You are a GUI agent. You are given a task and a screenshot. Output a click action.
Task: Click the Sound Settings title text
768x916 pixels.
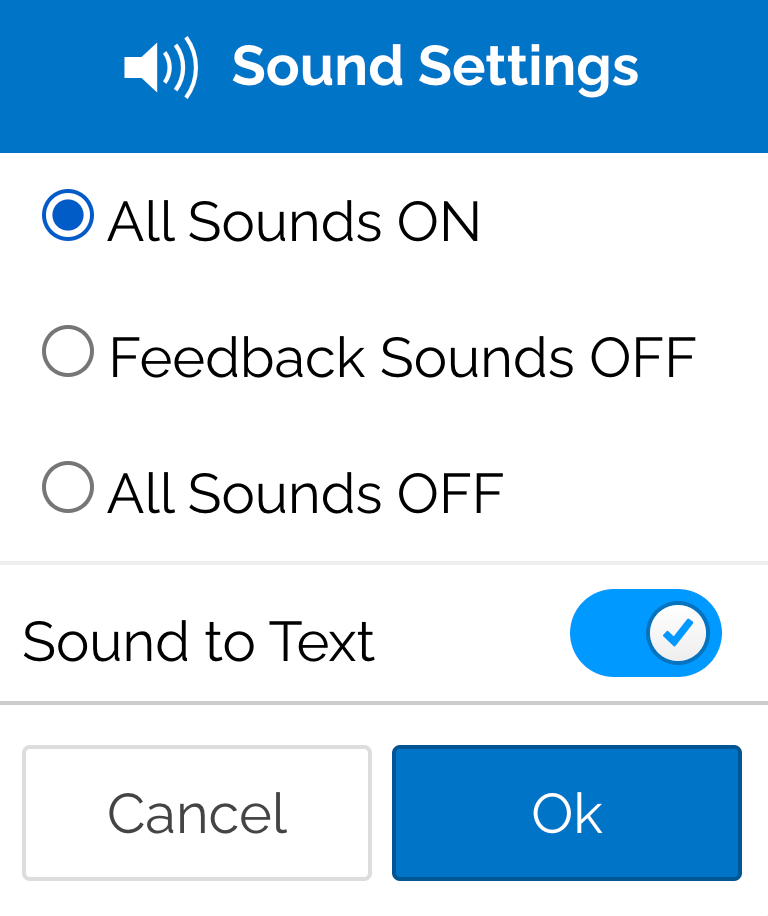coord(435,68)
